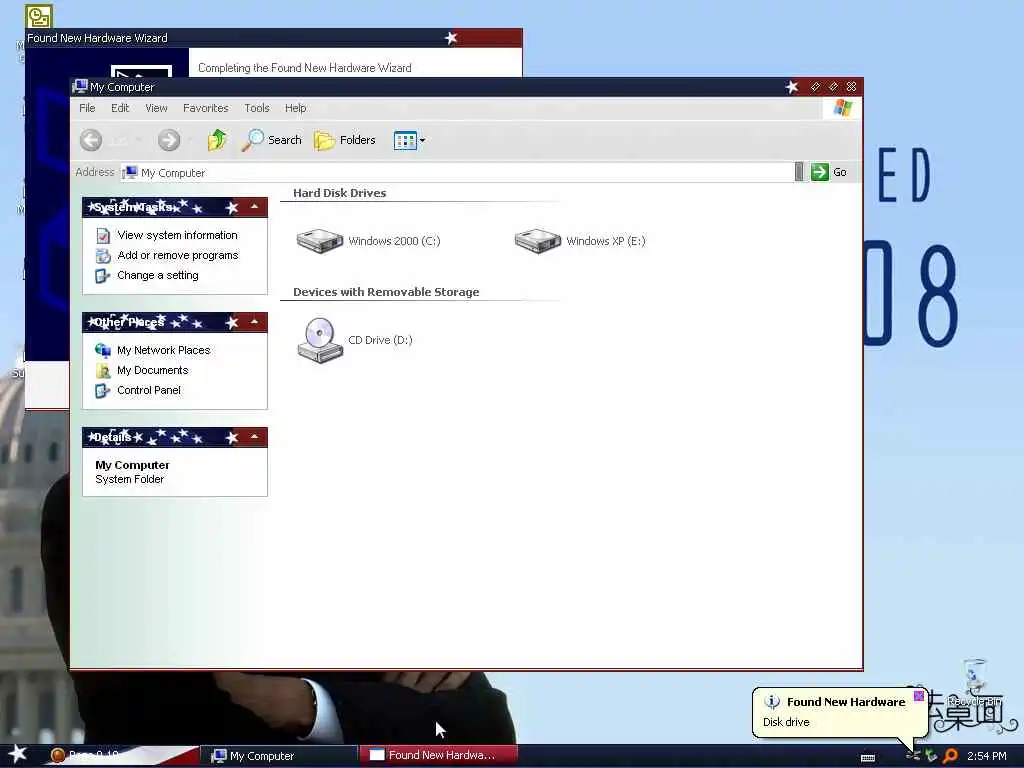This screenshot has width=1024, height=768.
Task: Select the CD Drive (D:) icon
Action: click(x=319, y=340)
